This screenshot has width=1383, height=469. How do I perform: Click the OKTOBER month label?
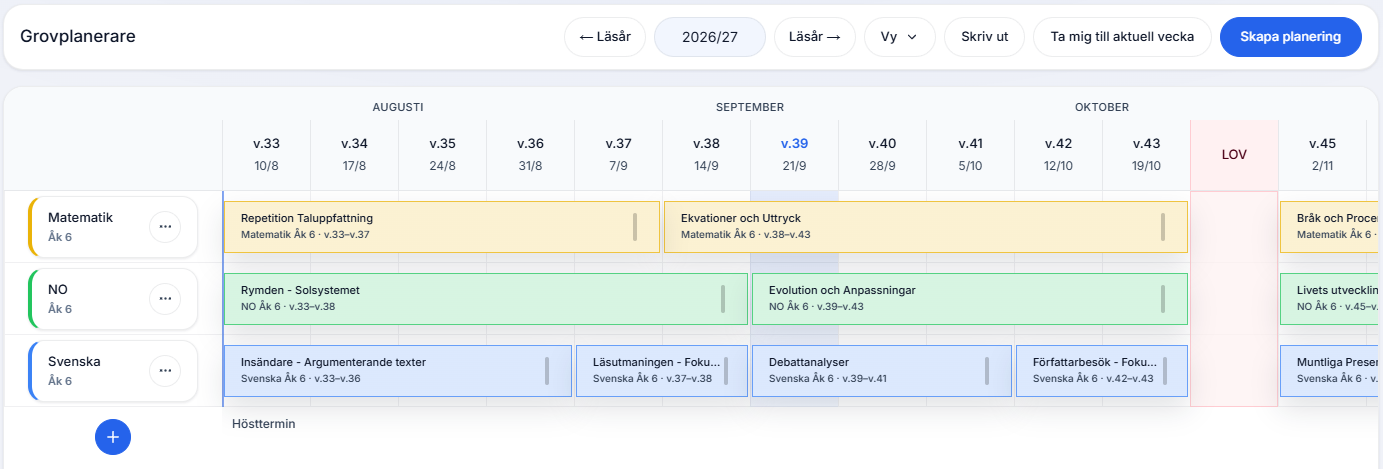click(x=1102, y=107)
